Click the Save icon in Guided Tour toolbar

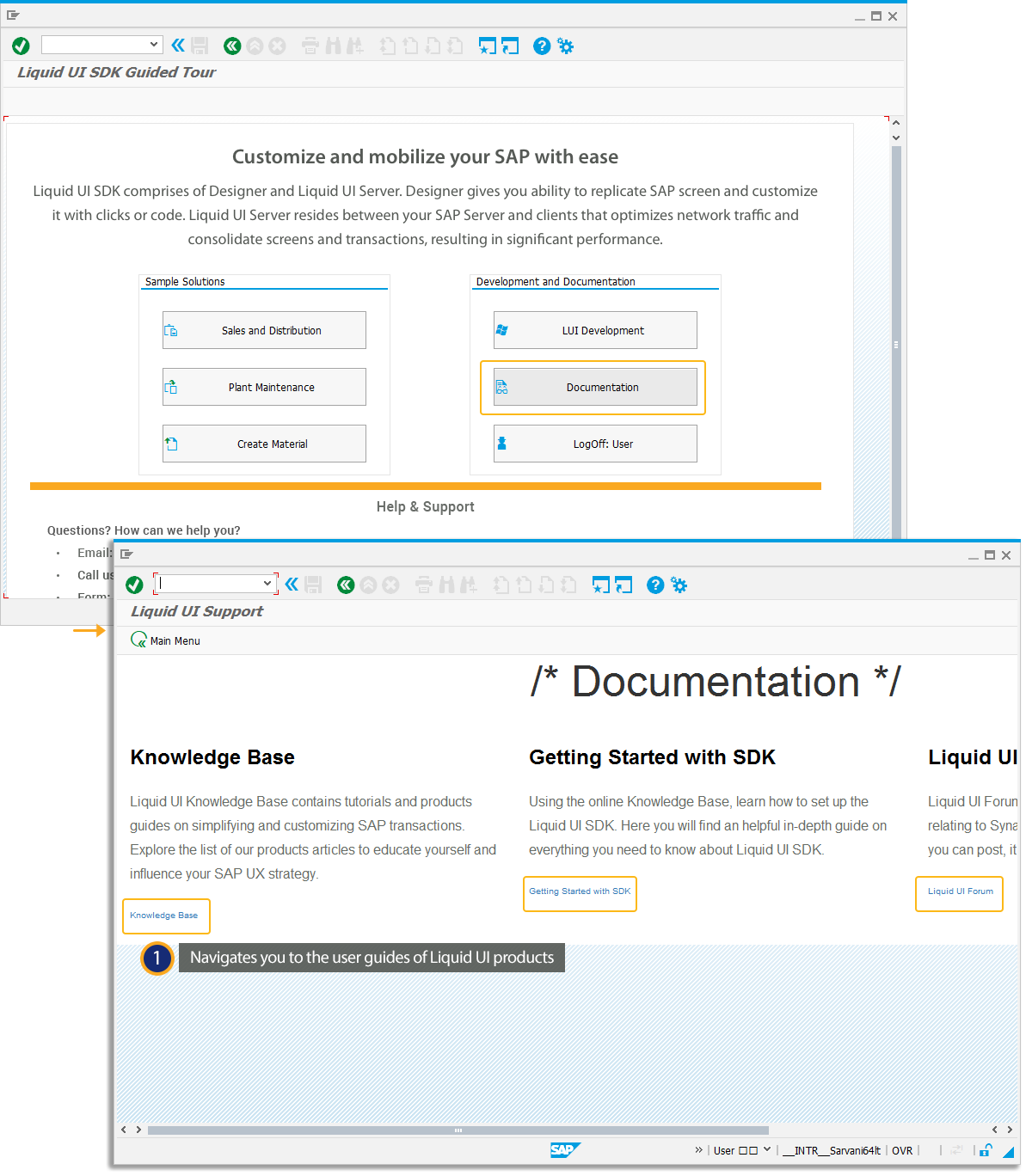point(200,46)
